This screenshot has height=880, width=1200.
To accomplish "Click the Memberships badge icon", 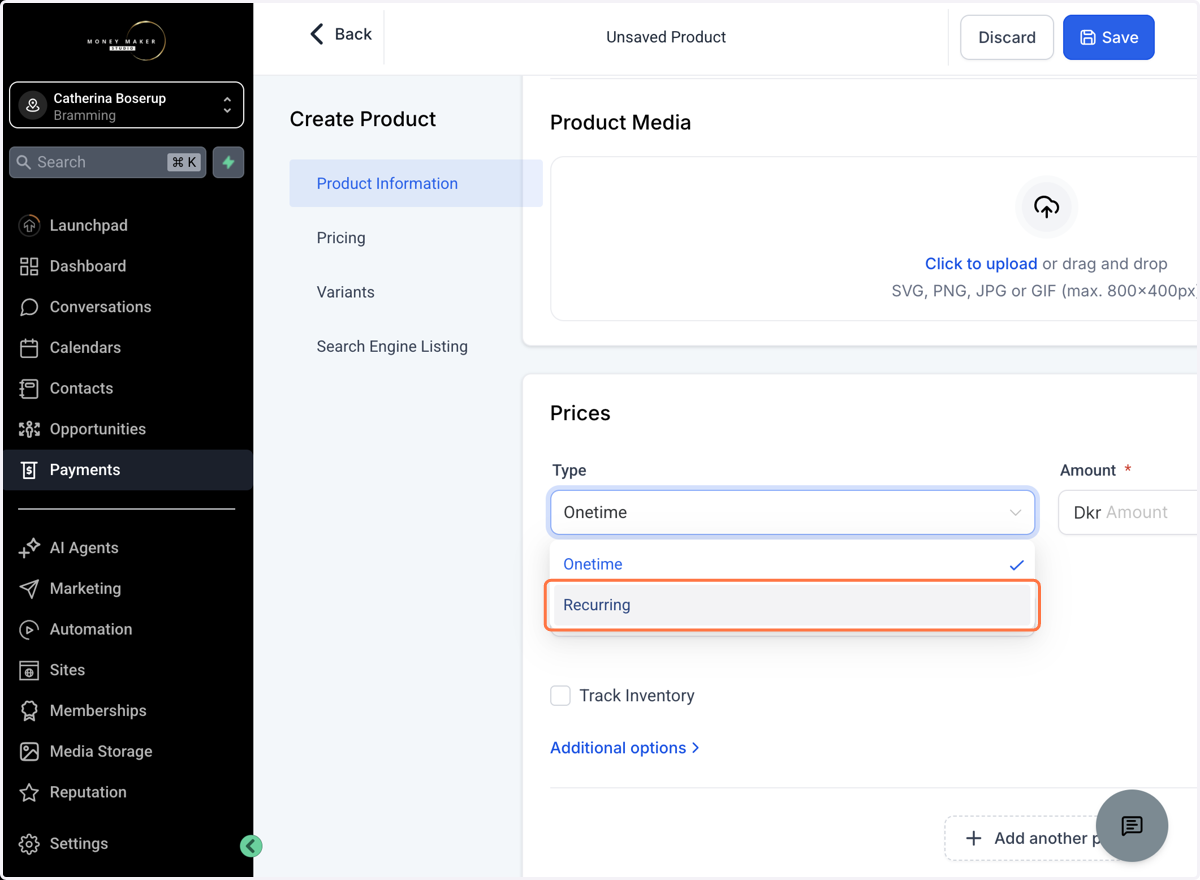I will point(29,711).
